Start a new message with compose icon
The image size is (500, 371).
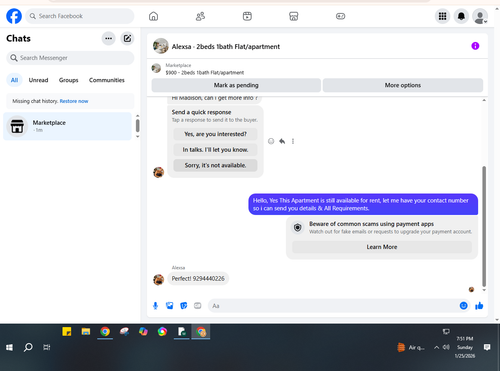[127, 38]
